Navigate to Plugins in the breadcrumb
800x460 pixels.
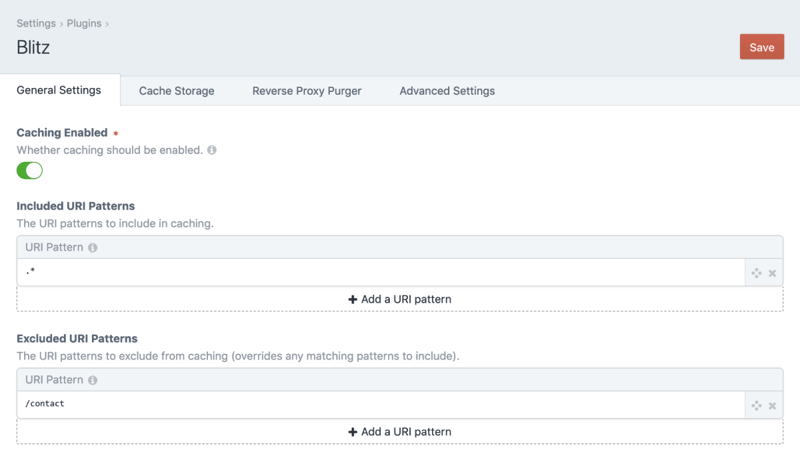(84, 23)
